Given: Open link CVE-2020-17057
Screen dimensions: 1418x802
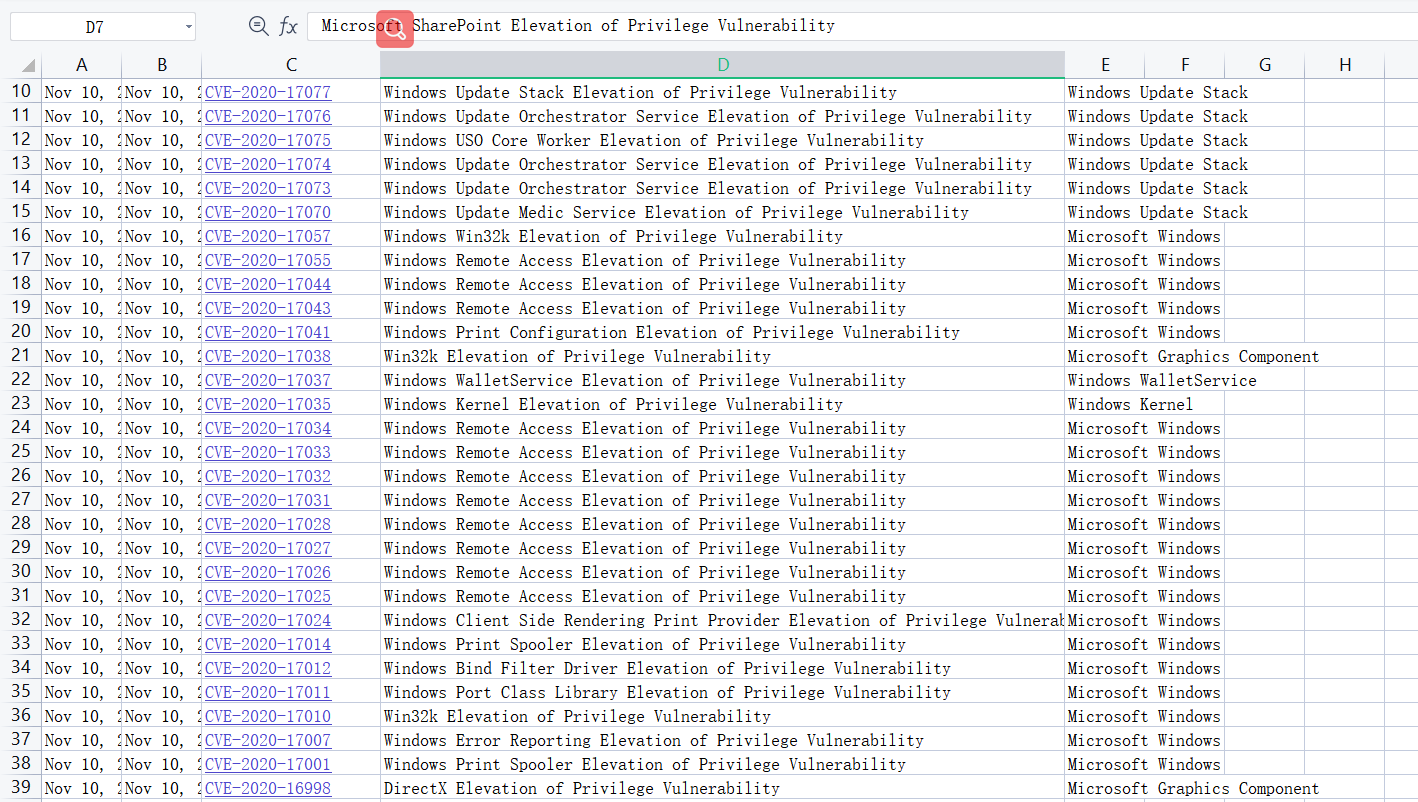Looking at the screenshot, I should tap(268, 236).
